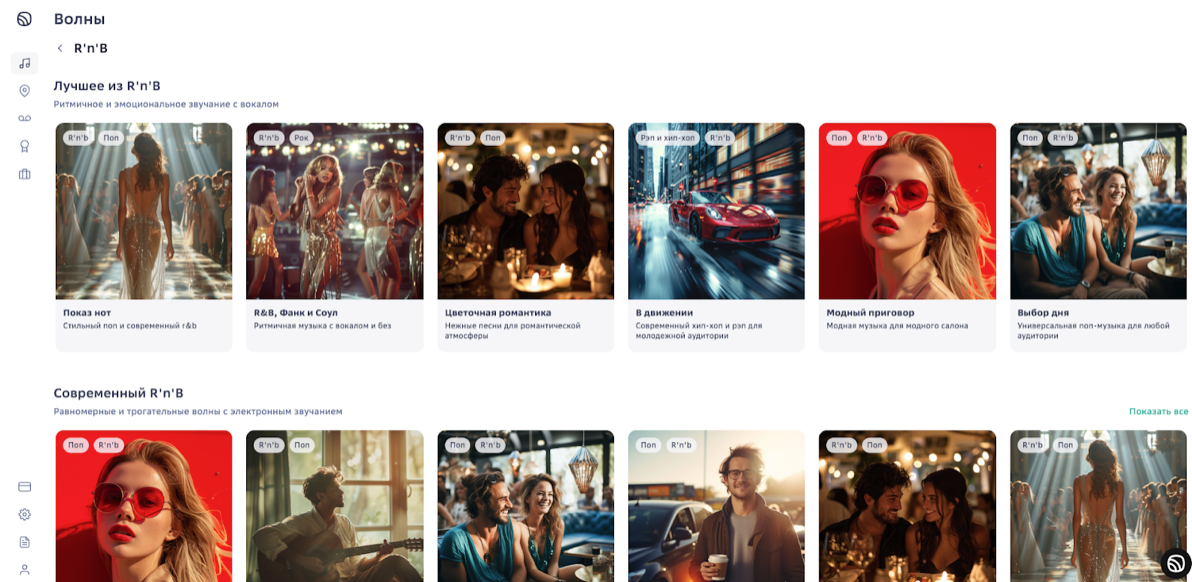The height and width of the screenshot is (582, 1192).
Task: Open the man with coffee cup card
Action: coord(716,507)
